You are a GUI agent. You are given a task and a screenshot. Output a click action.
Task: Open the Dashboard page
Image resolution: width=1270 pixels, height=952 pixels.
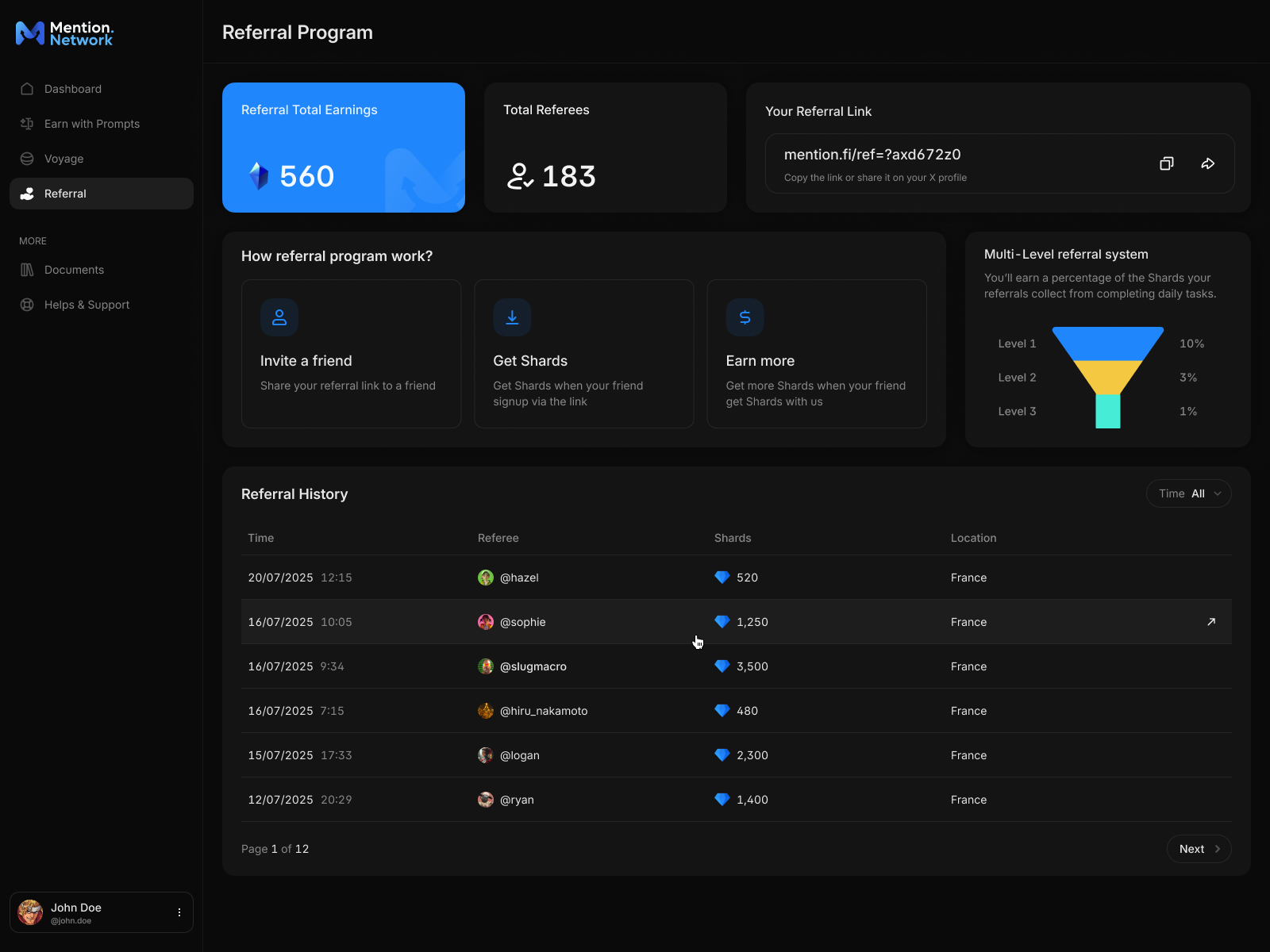click(102, 89)
